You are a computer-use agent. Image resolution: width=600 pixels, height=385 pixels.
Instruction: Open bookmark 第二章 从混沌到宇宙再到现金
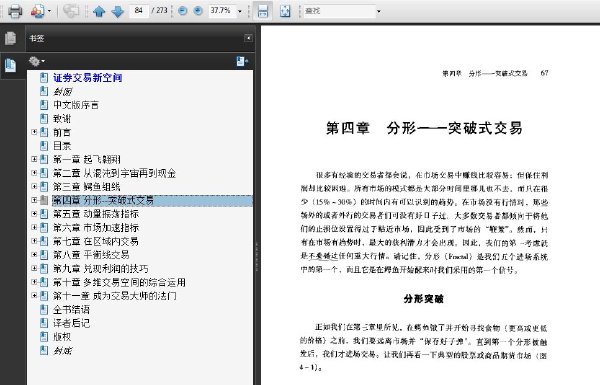pos(114,173)
